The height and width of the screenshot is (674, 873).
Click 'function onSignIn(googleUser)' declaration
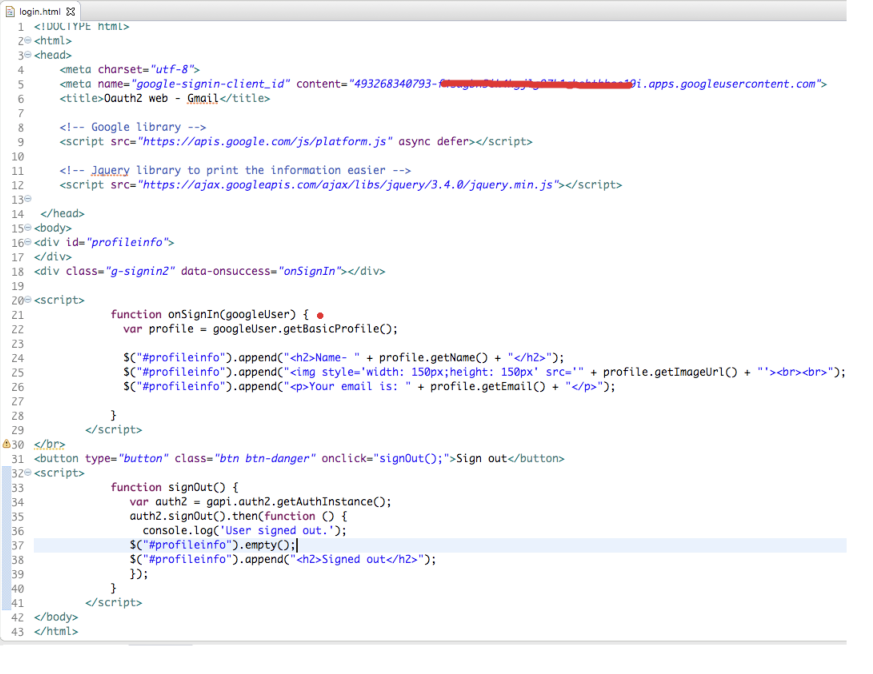point(203,314)
